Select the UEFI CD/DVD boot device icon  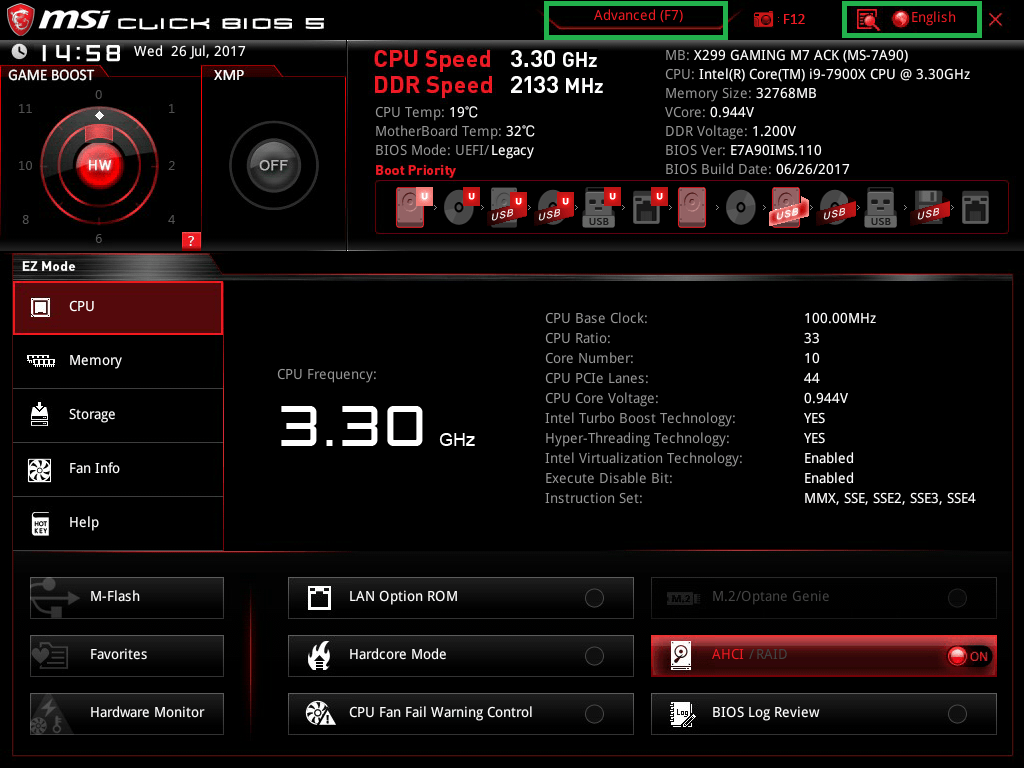460,208
